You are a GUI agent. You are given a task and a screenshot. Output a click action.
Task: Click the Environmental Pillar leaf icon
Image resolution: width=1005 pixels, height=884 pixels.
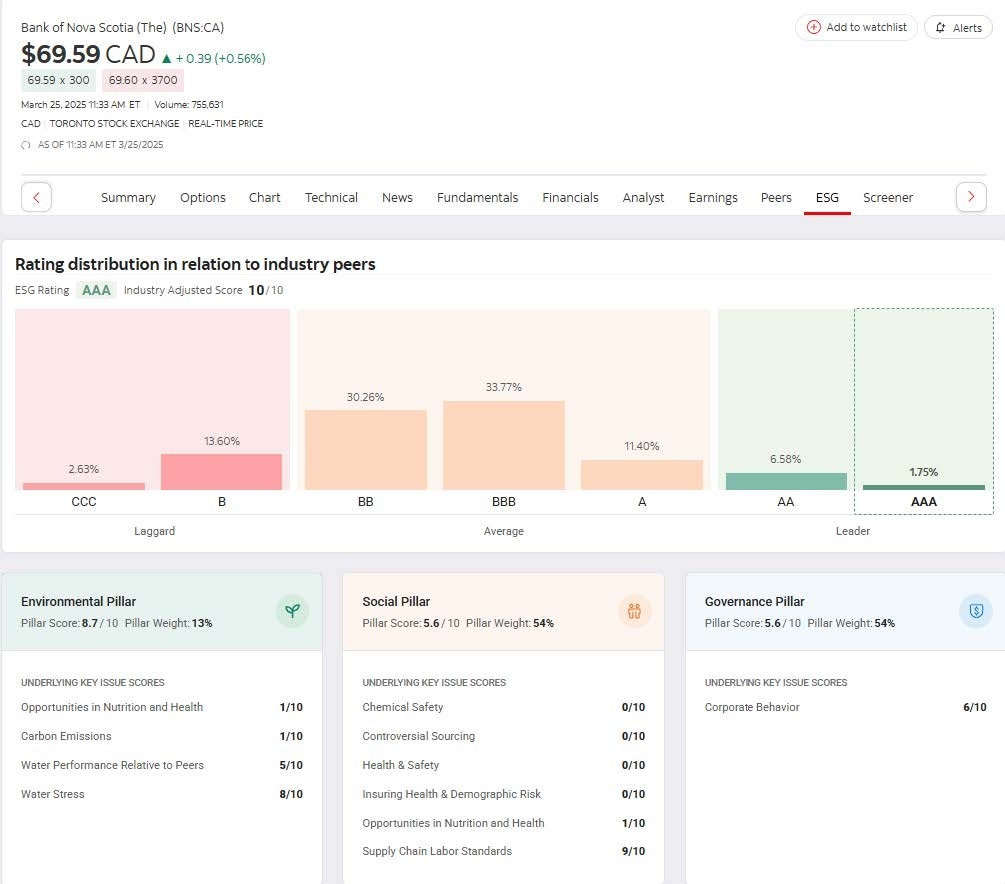coord(292,611)
